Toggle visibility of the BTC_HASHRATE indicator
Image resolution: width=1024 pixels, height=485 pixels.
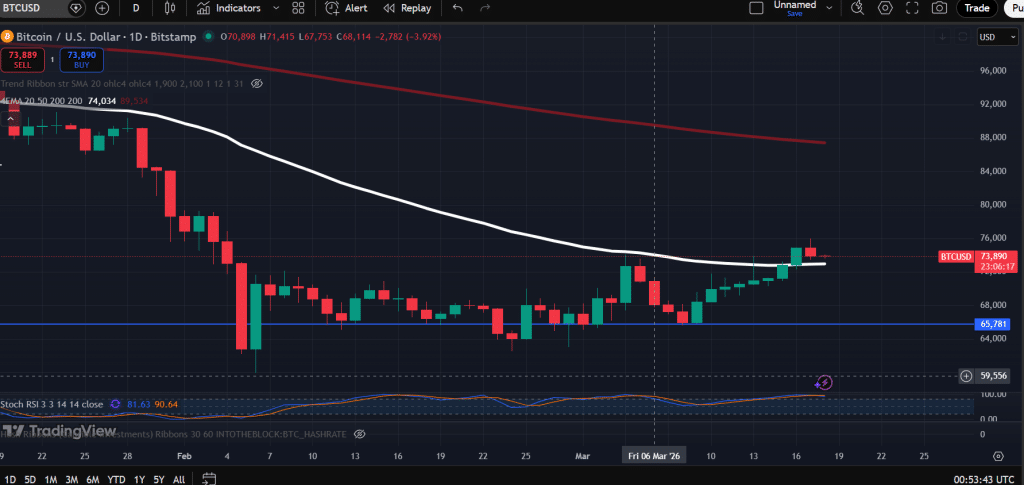tap(361, 434)
